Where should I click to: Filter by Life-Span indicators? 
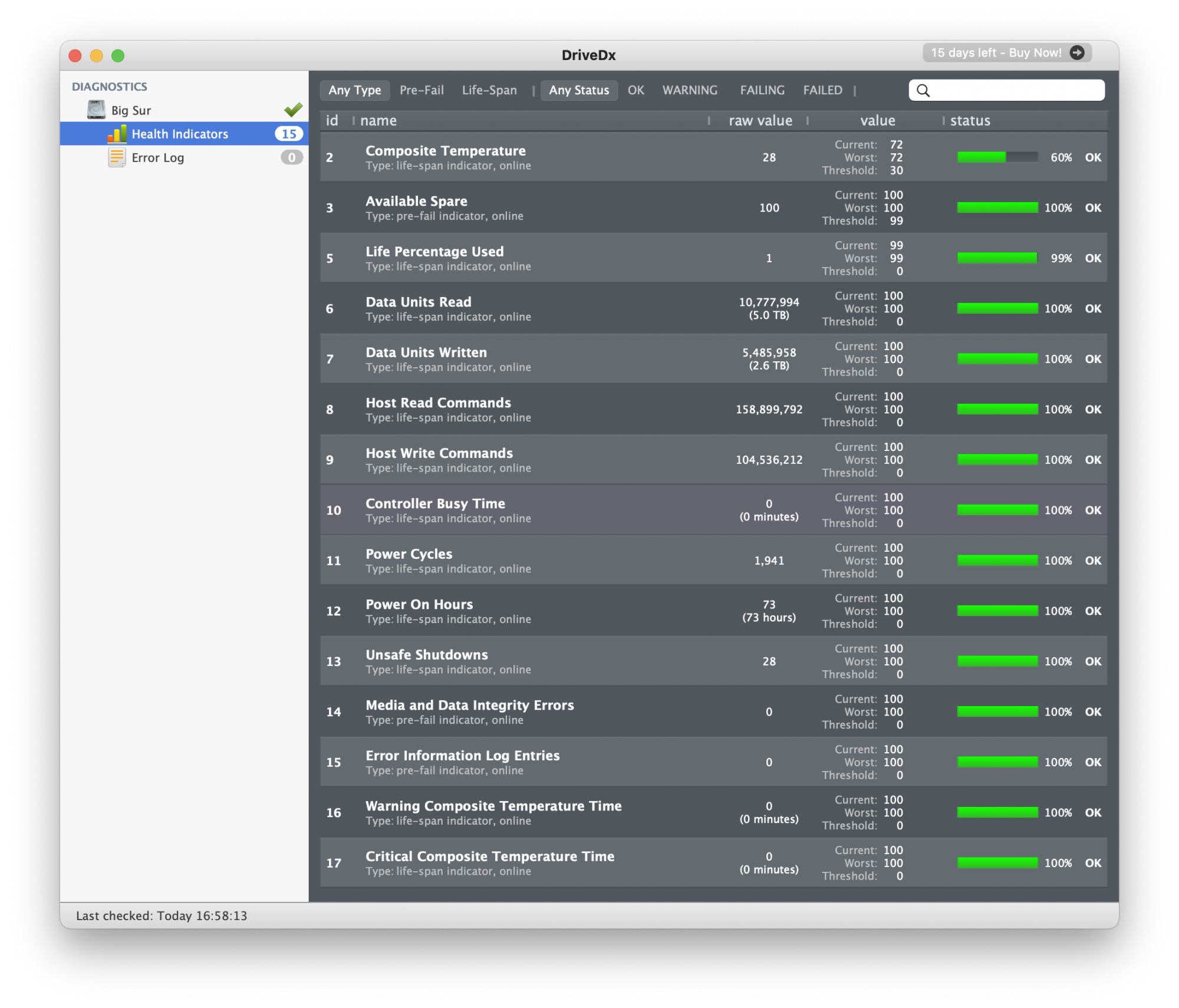(489, 90)
